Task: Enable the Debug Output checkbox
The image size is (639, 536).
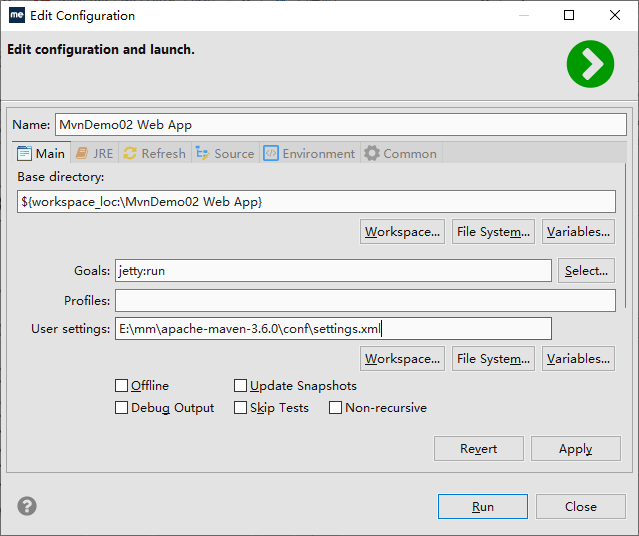Action: click(122, 408)
